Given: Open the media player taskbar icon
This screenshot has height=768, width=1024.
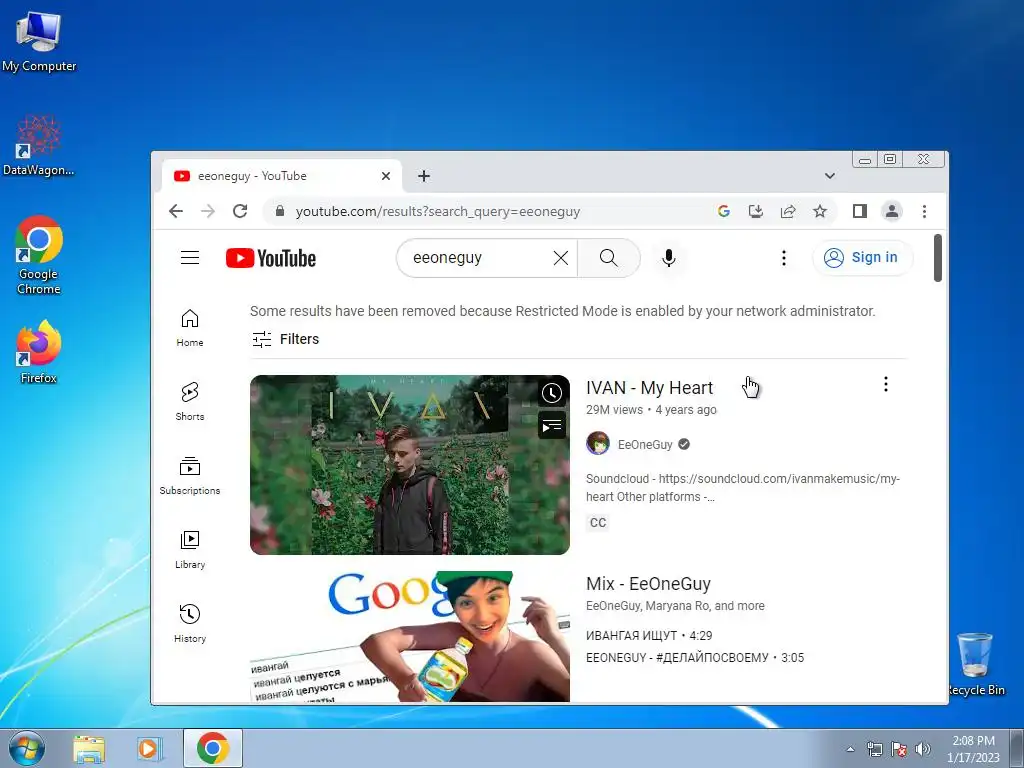Looking at the screenshot, I should coord(148,748).
